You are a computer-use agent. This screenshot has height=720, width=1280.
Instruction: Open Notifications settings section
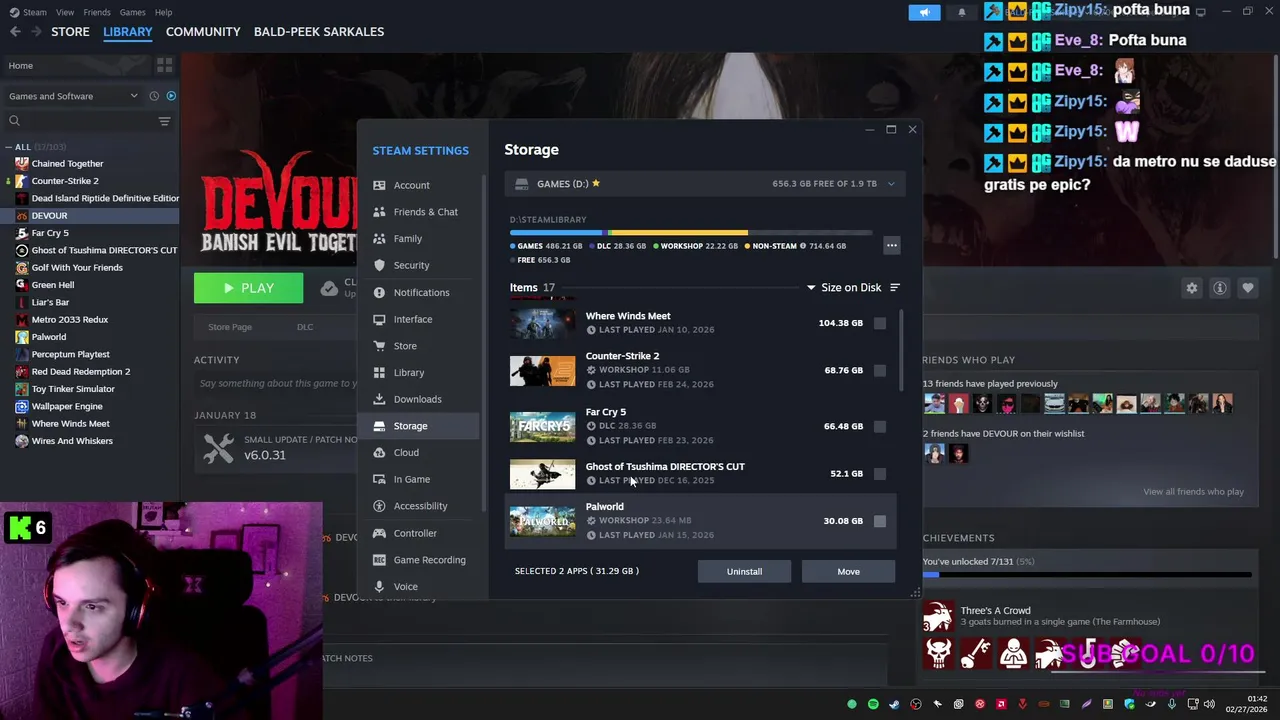point(419,293)
